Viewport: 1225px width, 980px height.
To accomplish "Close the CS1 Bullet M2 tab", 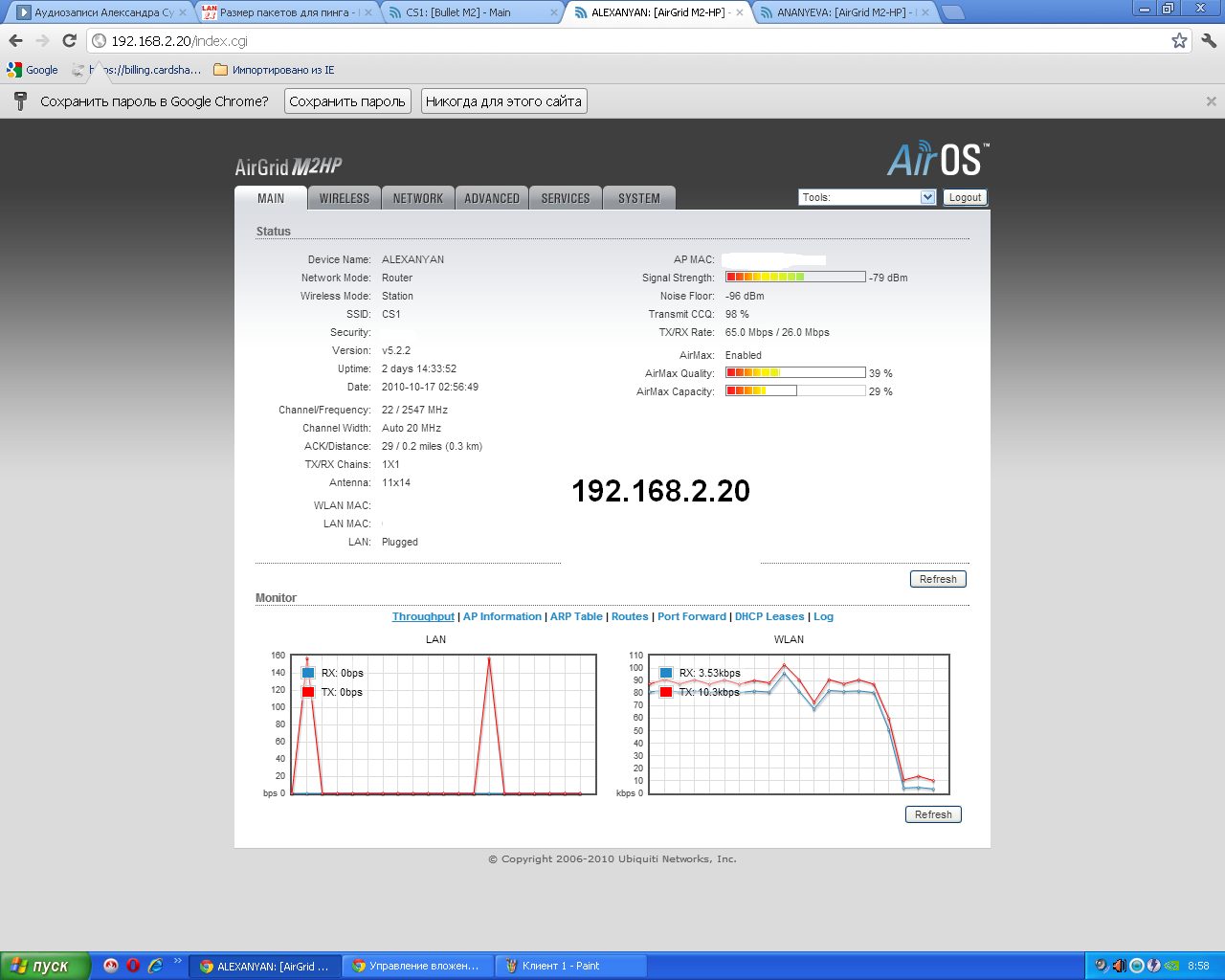I will (x=553, y=12).
